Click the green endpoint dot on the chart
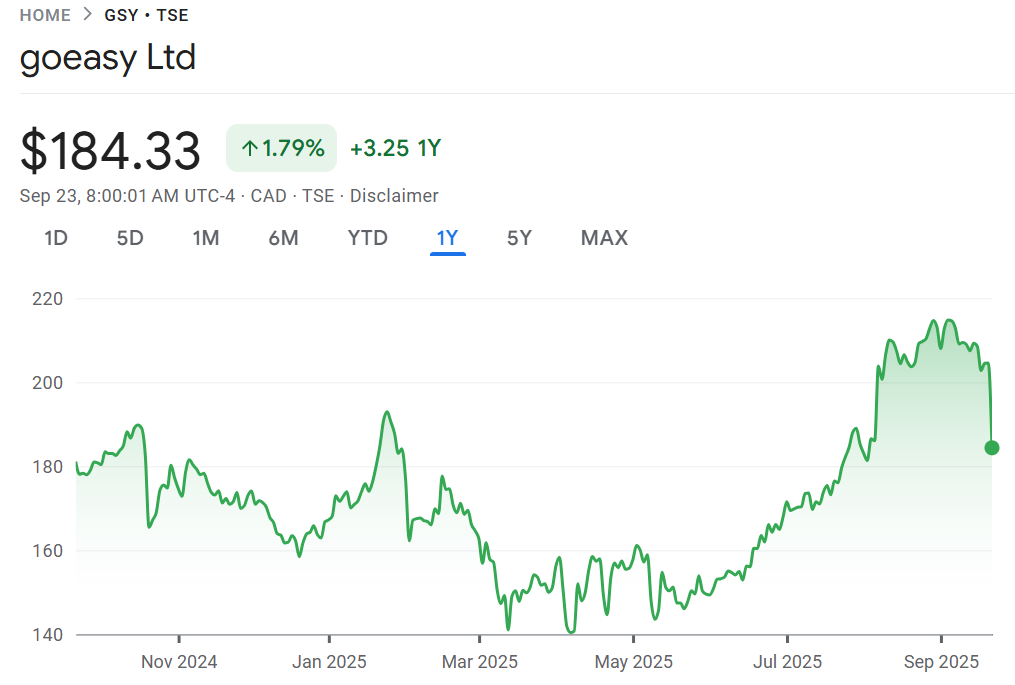Image resolution: width=1015 pixels, height=685 pixels. coord(992,447)
